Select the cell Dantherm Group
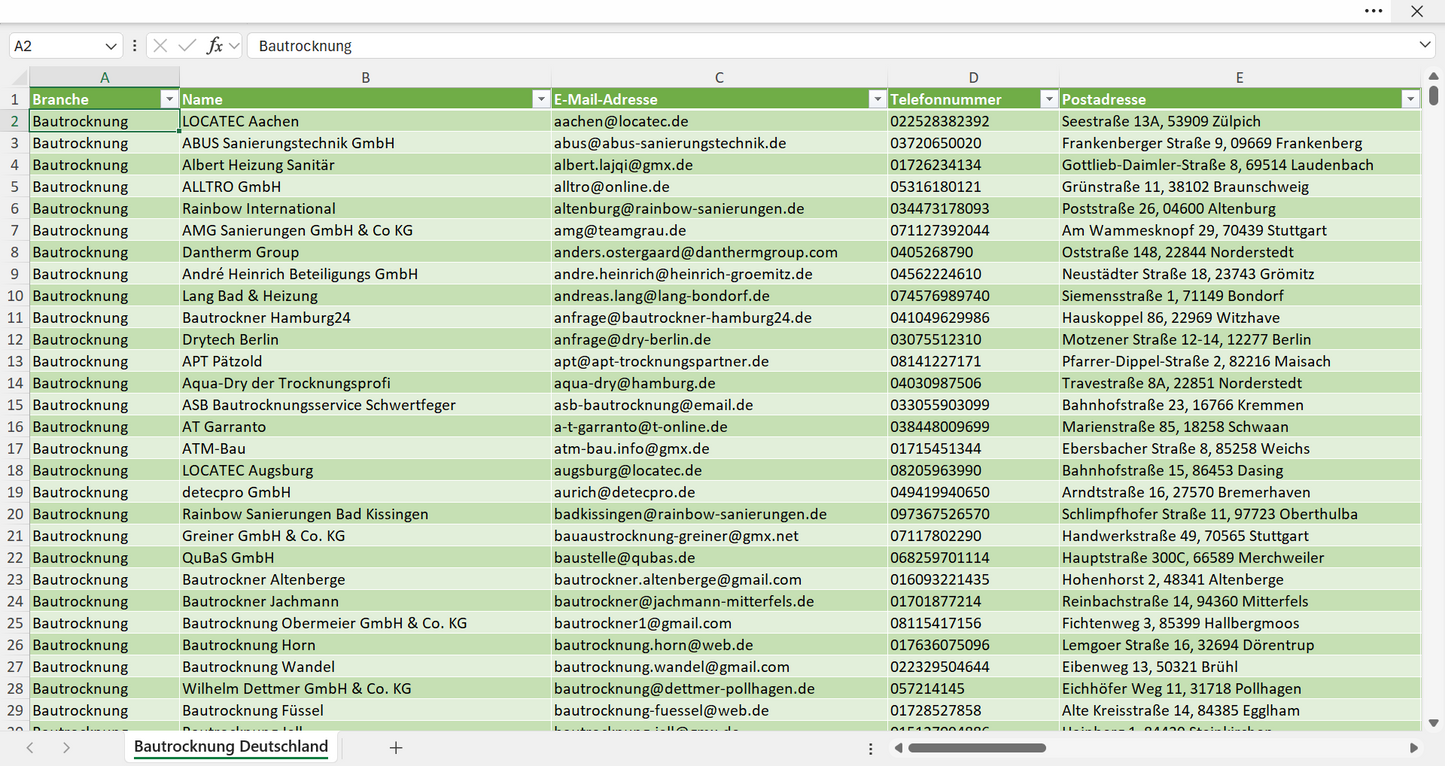This screenshot has width=1445, height=766. coord(366,252)
